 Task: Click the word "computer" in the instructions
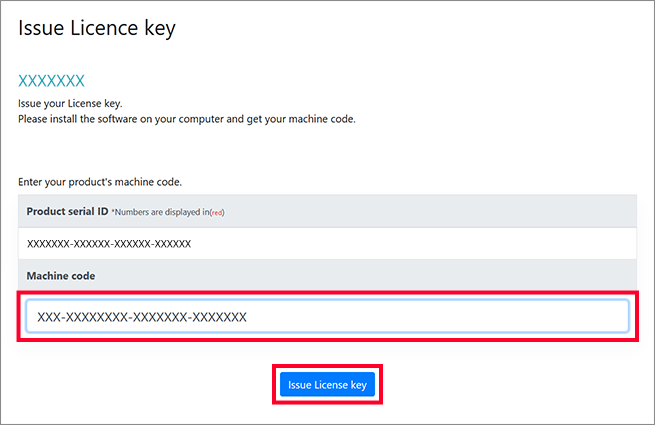[x=200, y=119]
